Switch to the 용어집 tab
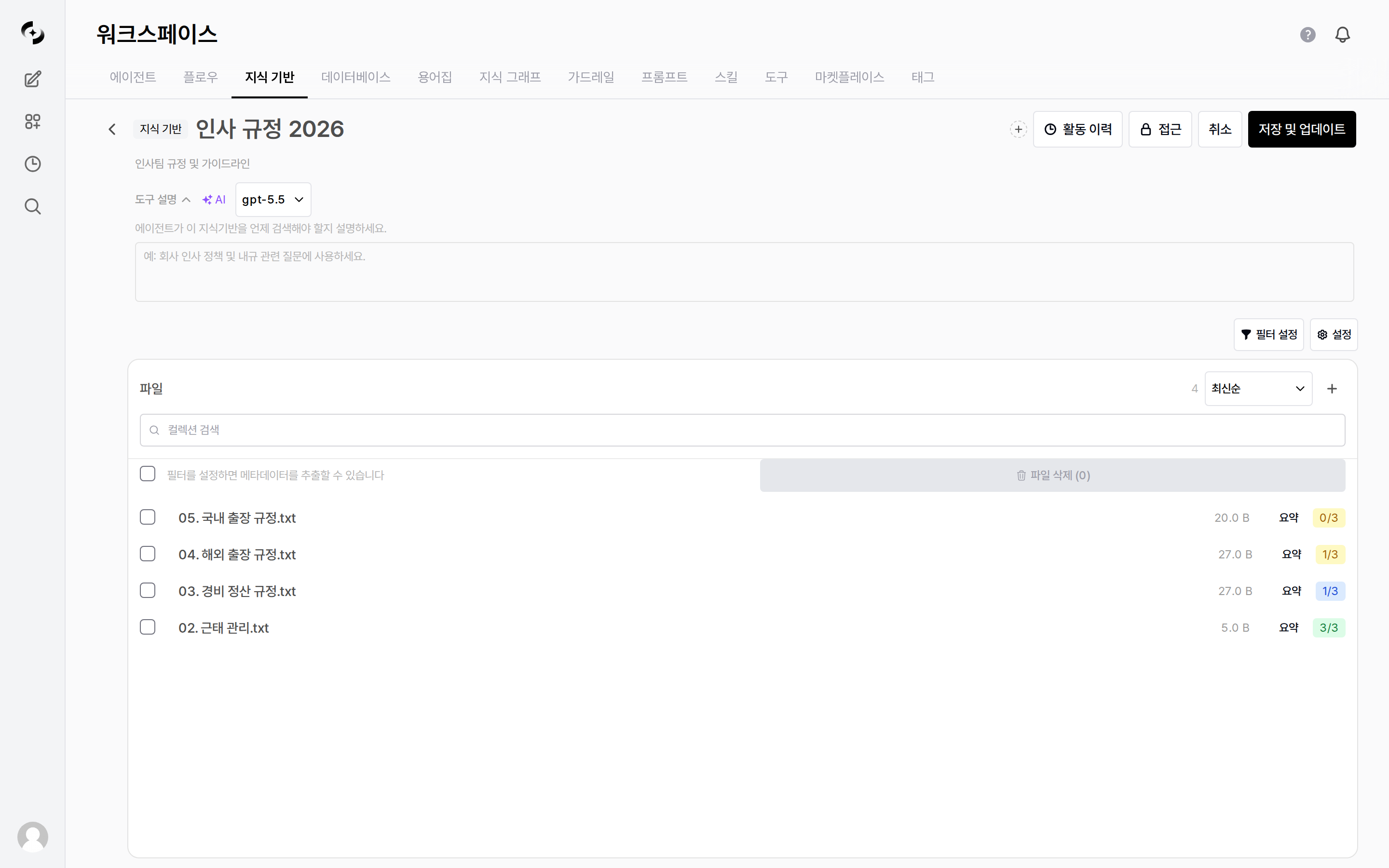 point(435,77)
